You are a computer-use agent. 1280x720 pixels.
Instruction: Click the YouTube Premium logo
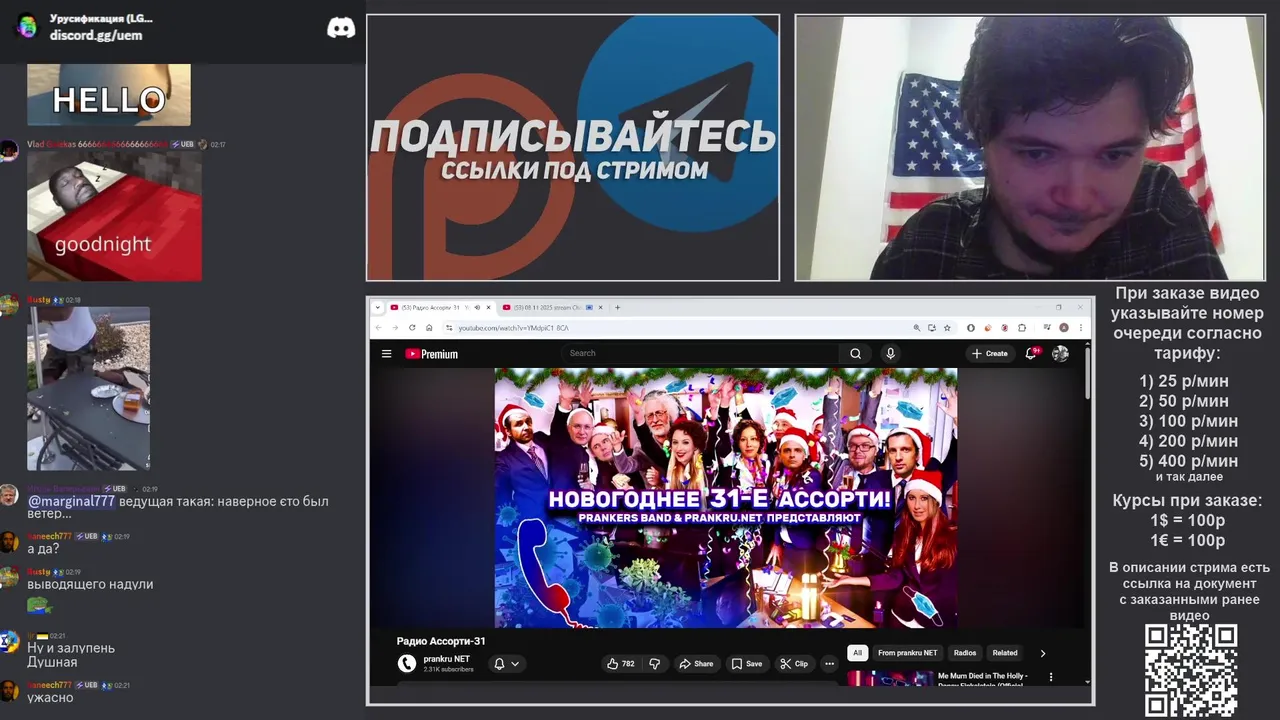(432, 354)
